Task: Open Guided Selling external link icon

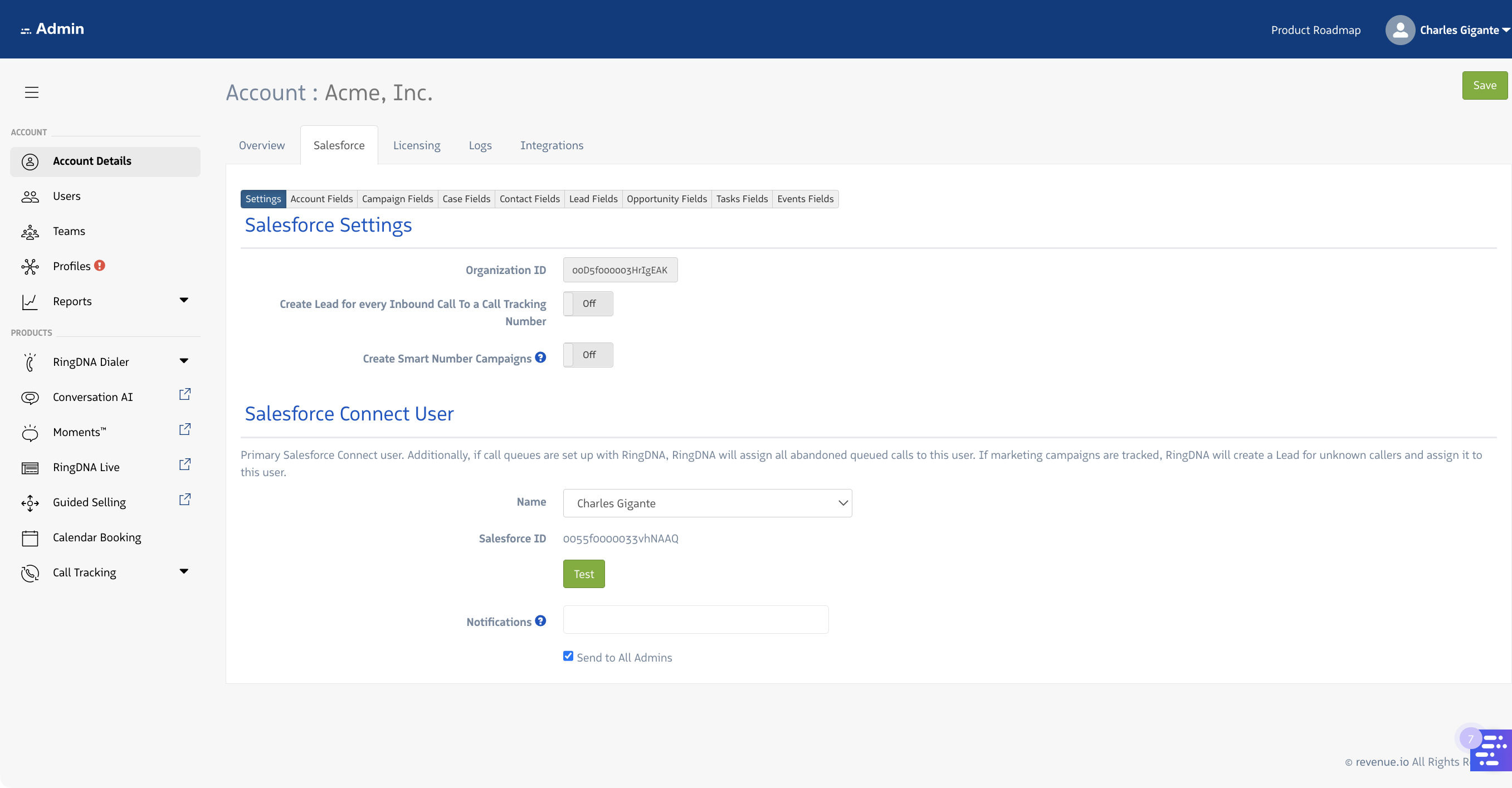Action: click(x=185, y=500)
